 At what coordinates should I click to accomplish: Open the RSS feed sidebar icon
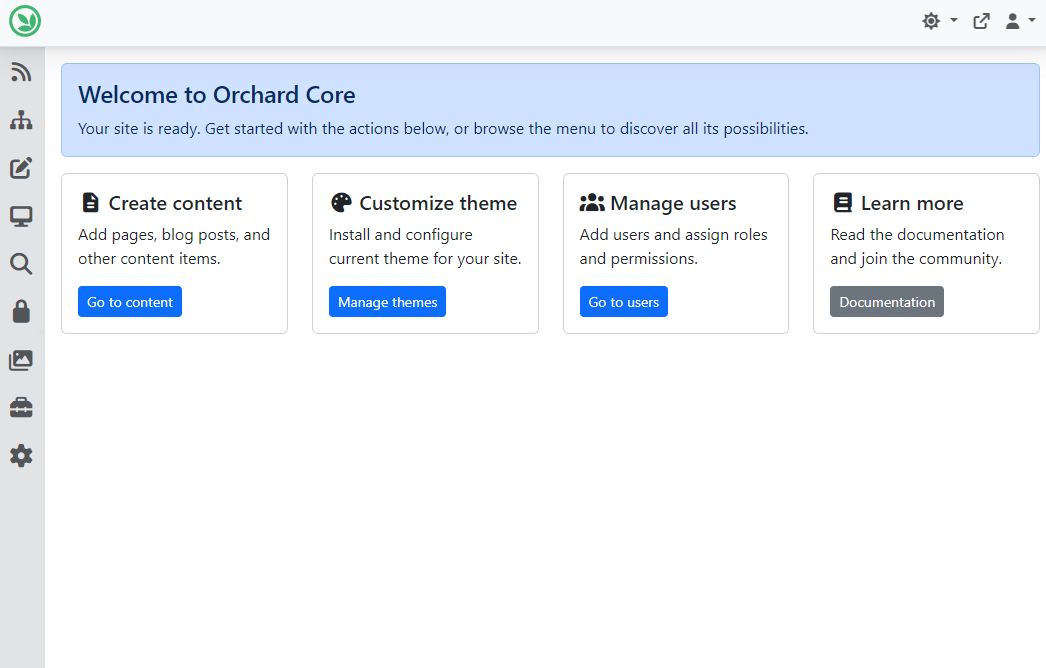21,72
